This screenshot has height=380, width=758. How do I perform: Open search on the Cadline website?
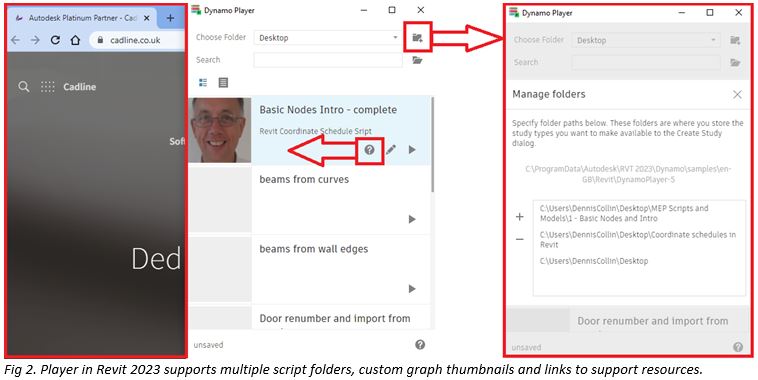pos(23,87)
